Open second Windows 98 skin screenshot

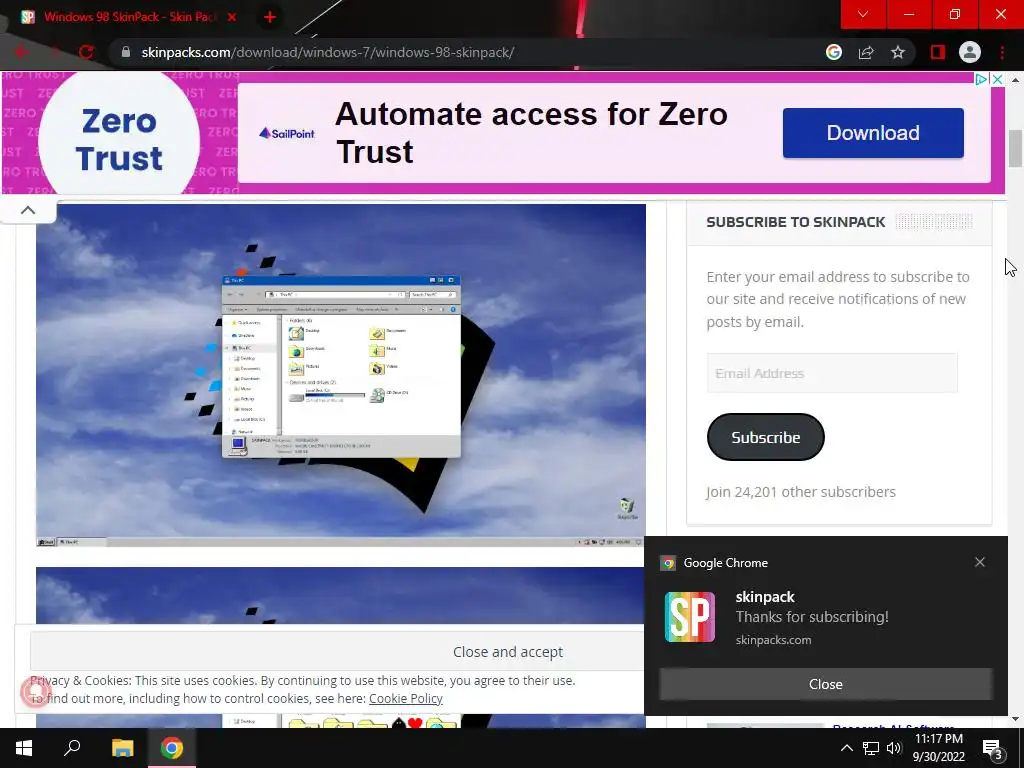[341, 596]
